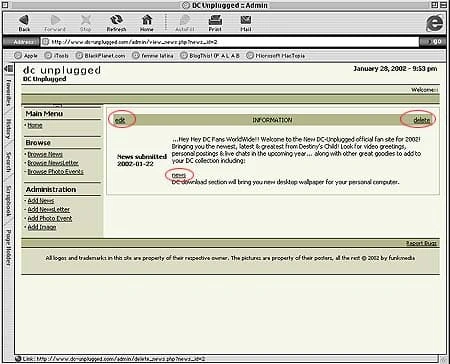The image size is (450, 364).
Task: Click the 'News submitted 2002-01-22' text
Action: pyautogui.click(x=142, y=160)
